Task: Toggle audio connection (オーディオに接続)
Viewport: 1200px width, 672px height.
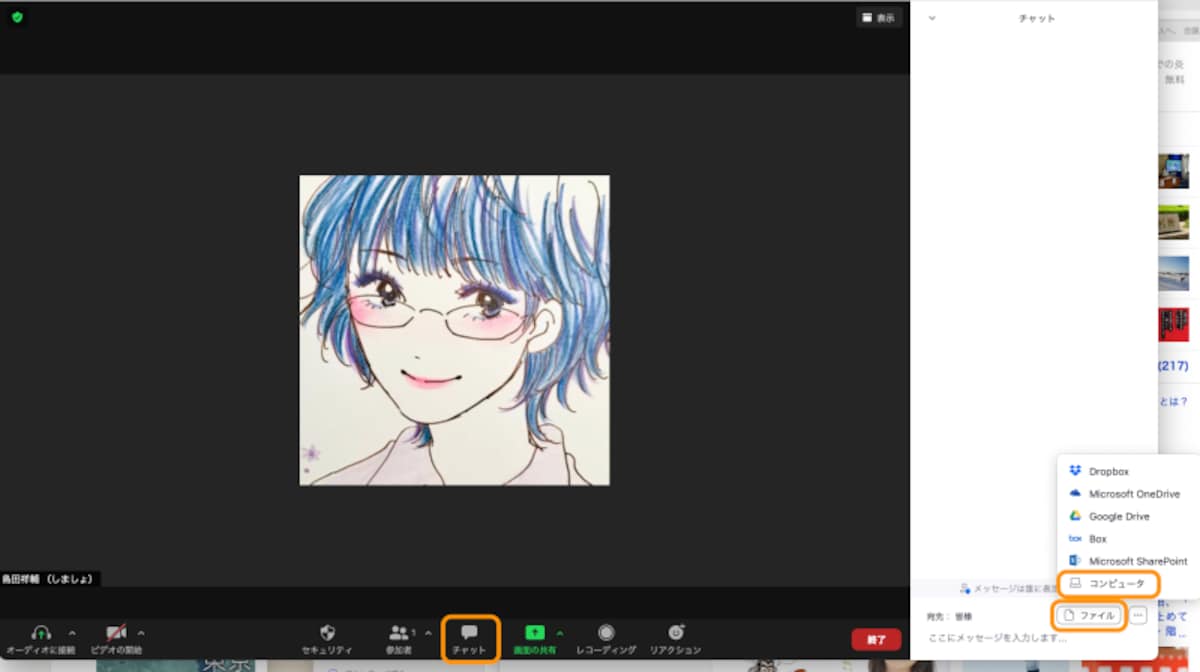Action: click(x=41, y=632)
